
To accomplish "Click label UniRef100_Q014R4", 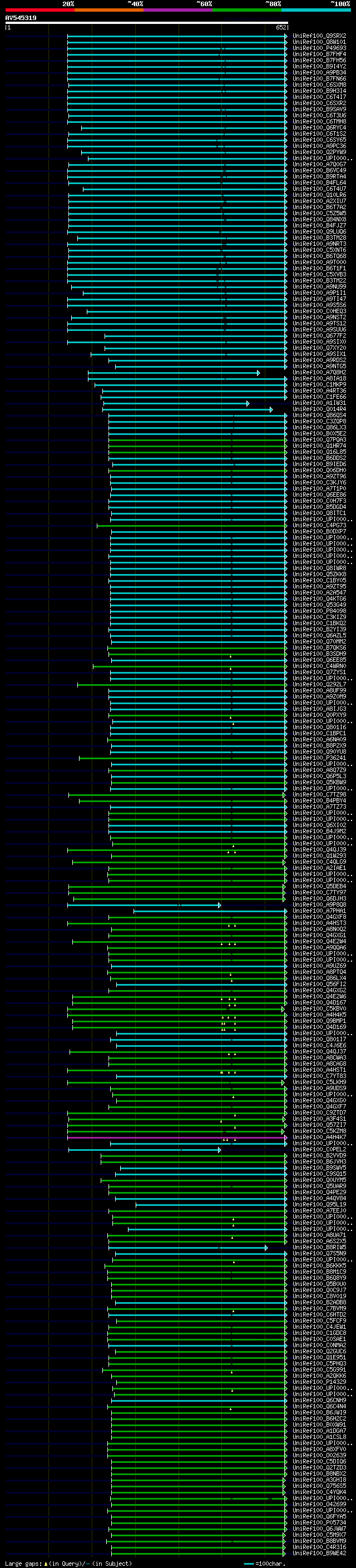I will [319, 409].
